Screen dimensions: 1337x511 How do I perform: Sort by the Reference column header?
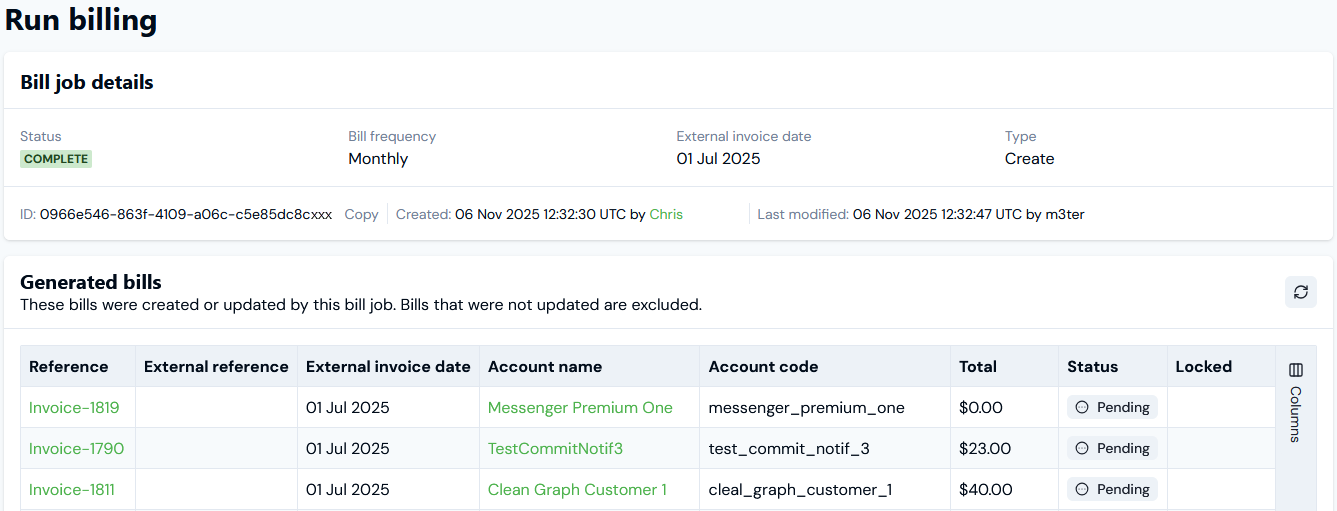[x=68, y=366]
